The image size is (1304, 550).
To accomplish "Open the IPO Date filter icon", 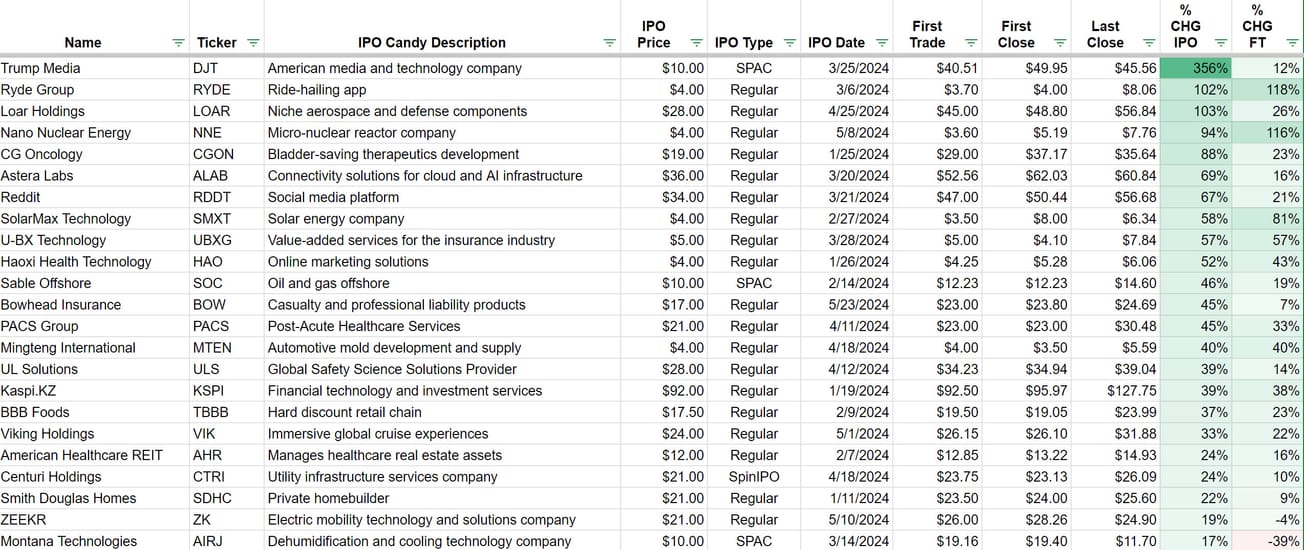I will tap(881, 43).
